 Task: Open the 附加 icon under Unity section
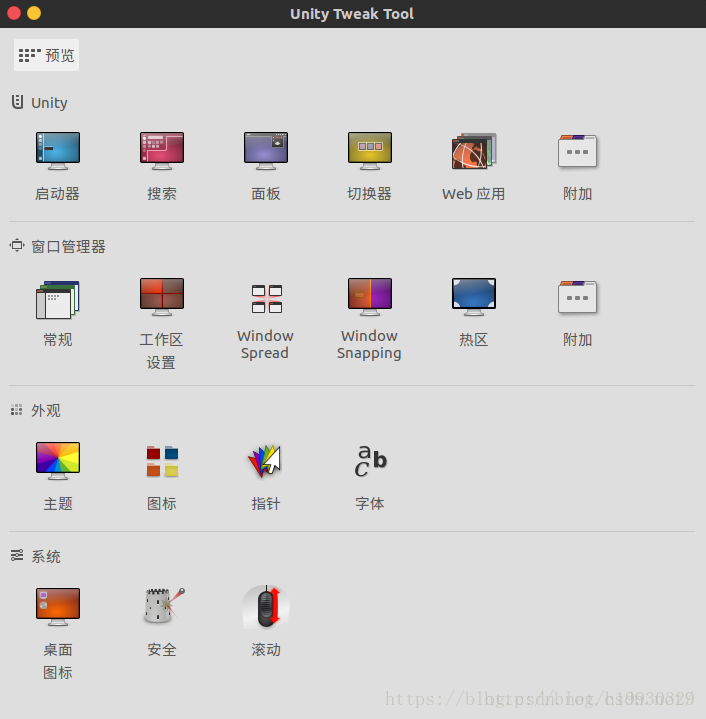click(x=577, y=151)
